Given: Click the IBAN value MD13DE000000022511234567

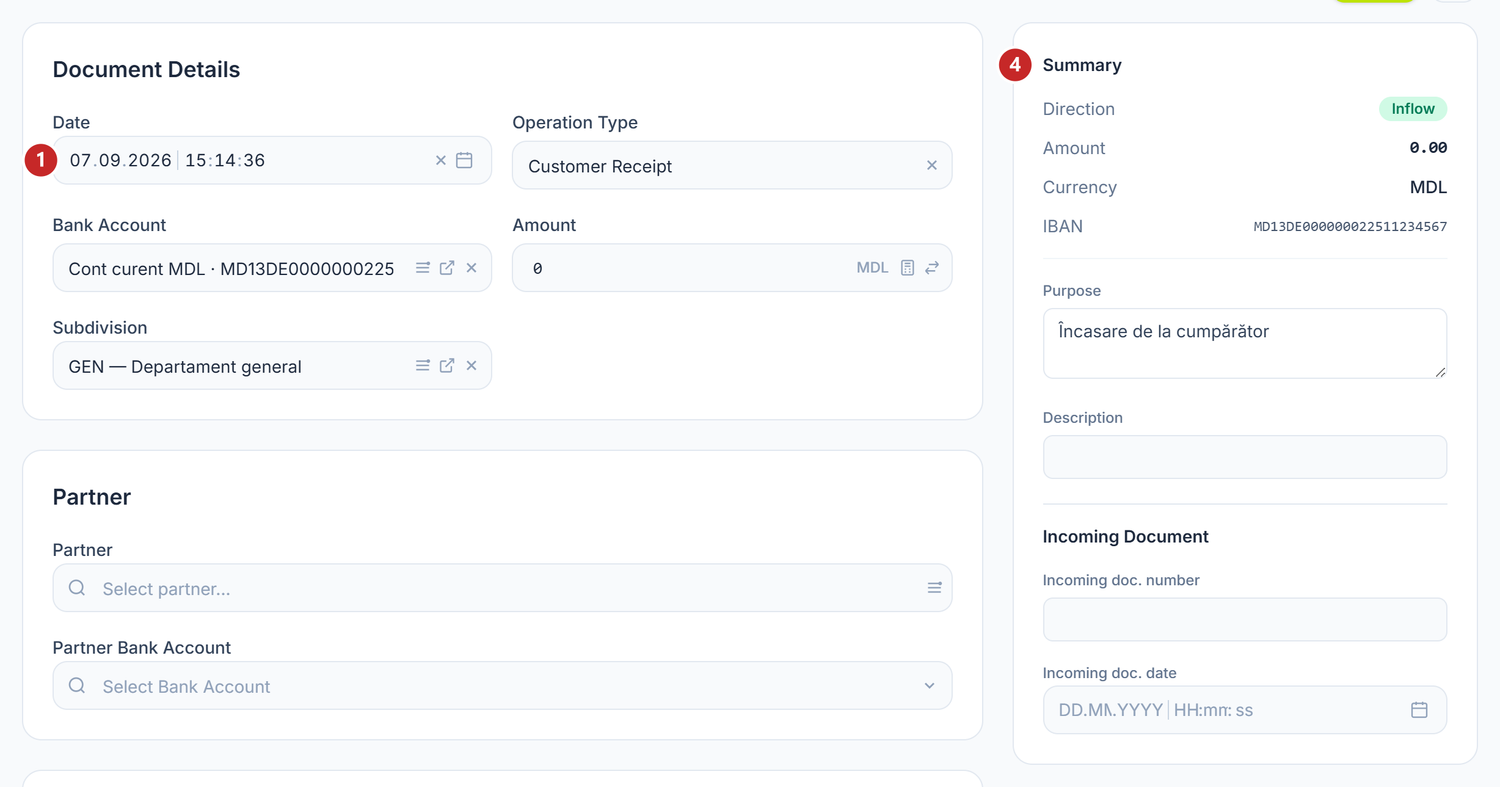Looking at the screenshot, I should click(x=1350, y=227).
